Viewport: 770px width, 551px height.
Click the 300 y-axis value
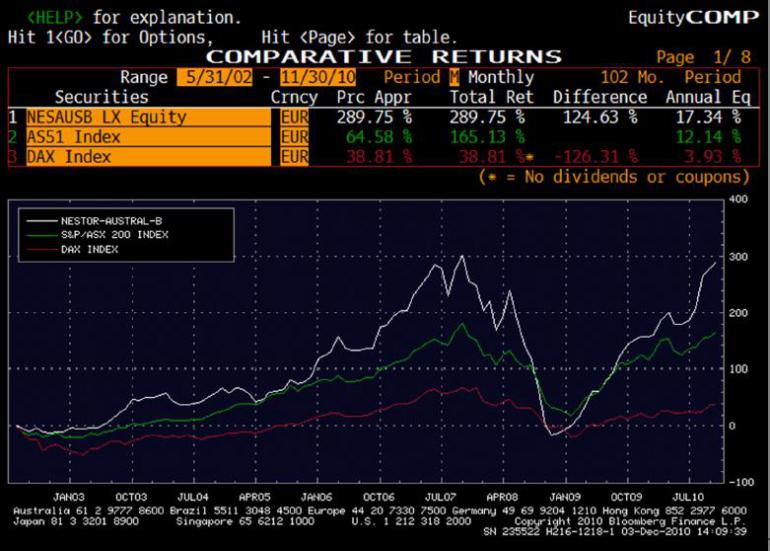[x=739, y=257]
